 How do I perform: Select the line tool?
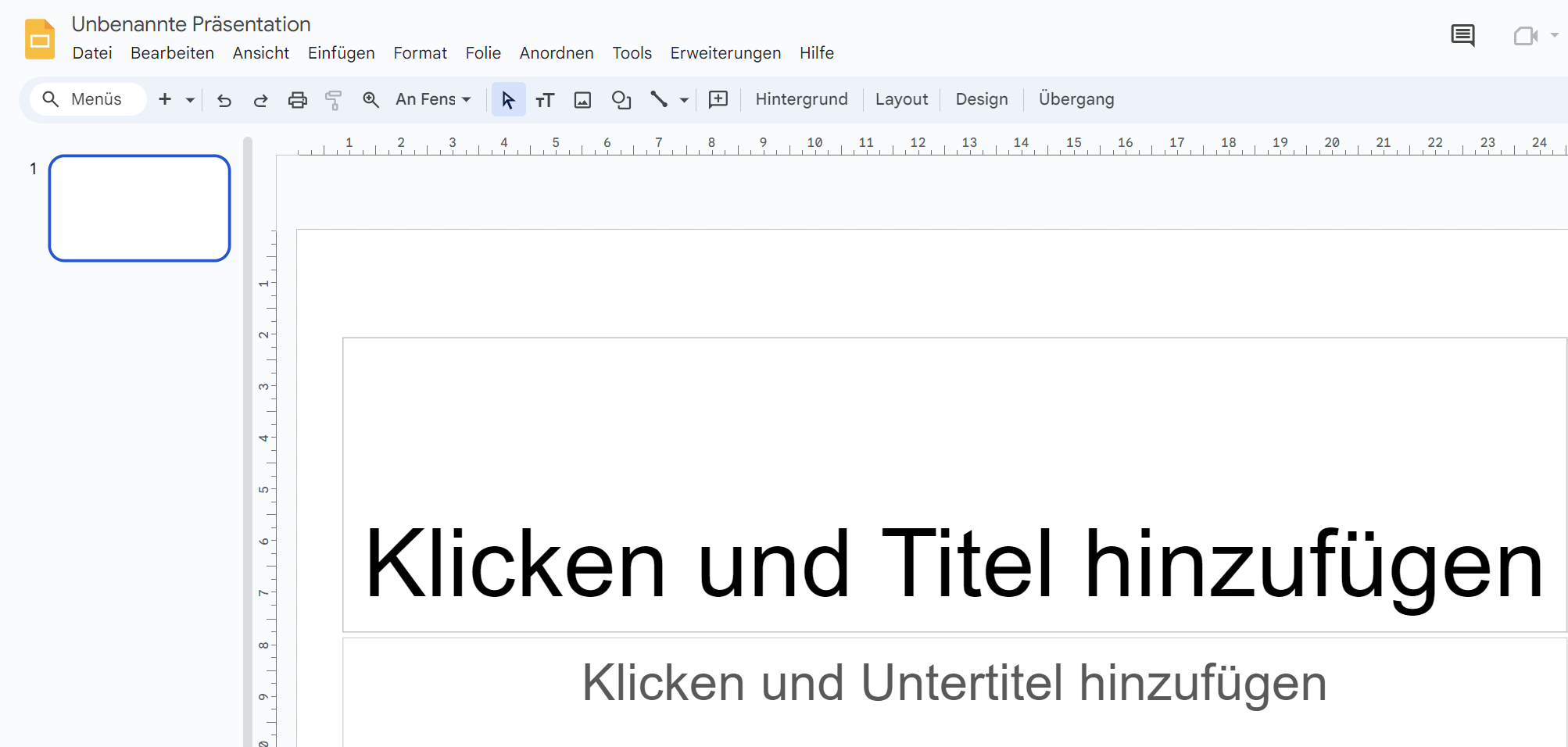659,100
